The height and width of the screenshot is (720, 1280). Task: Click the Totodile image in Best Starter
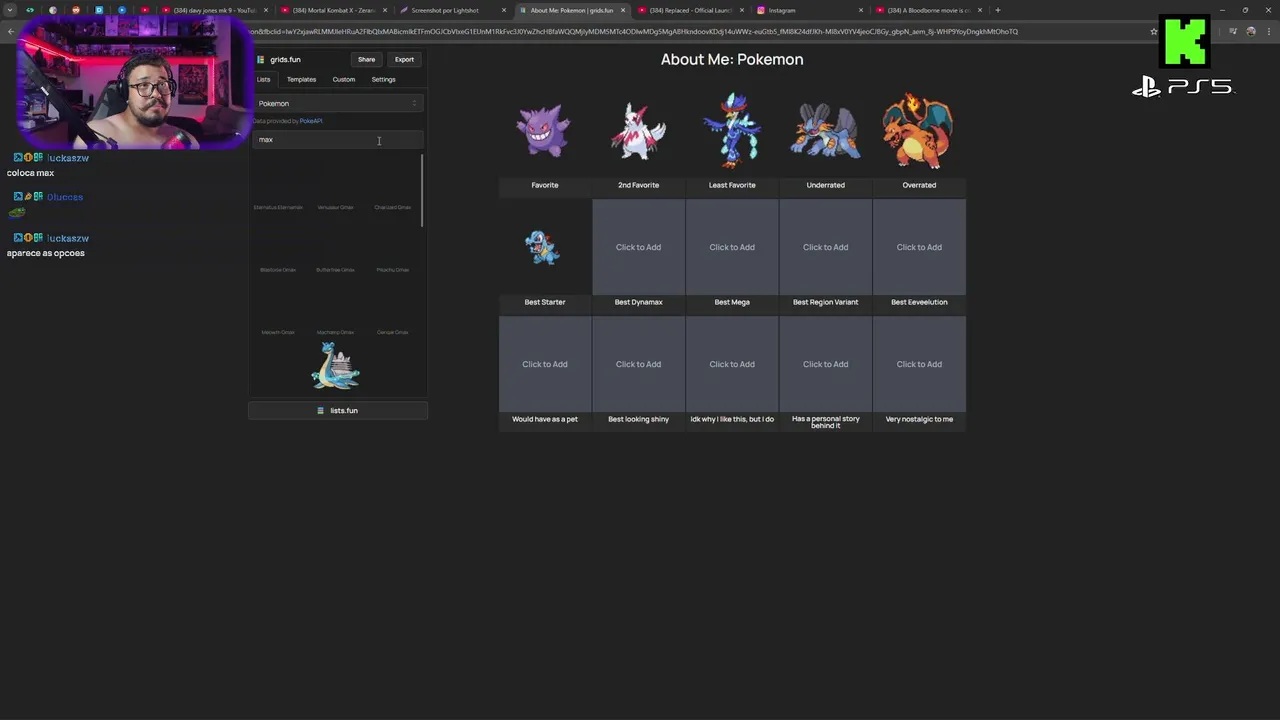[x=544, y=247]
